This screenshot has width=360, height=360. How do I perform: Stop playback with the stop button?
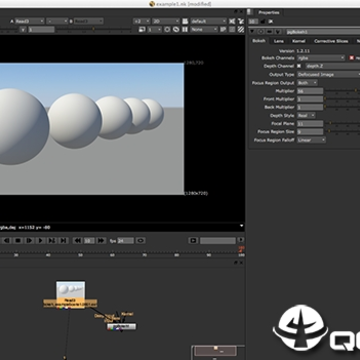[18, 240]
